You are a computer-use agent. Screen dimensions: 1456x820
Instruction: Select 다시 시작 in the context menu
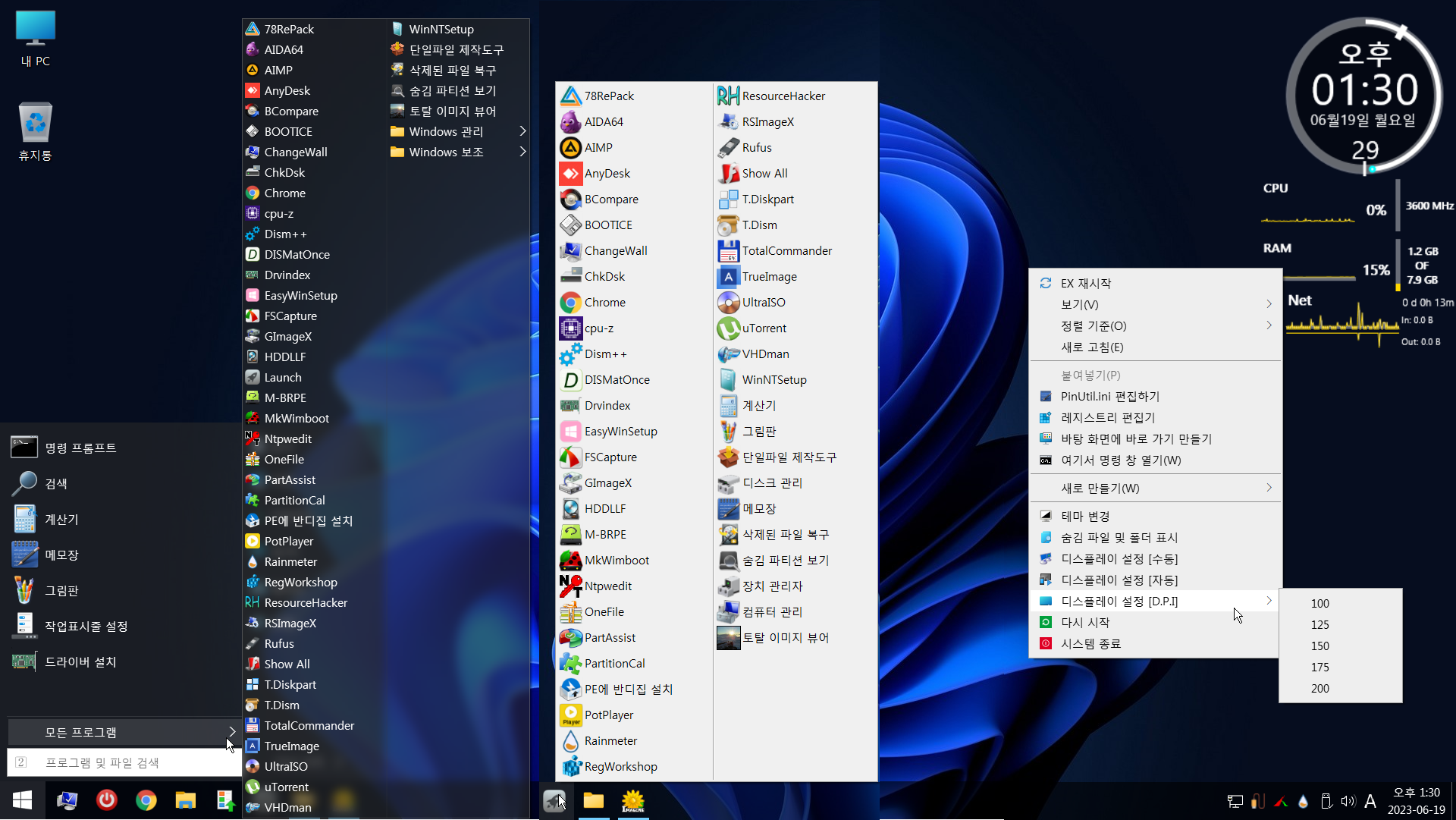tap(1156, 622)
